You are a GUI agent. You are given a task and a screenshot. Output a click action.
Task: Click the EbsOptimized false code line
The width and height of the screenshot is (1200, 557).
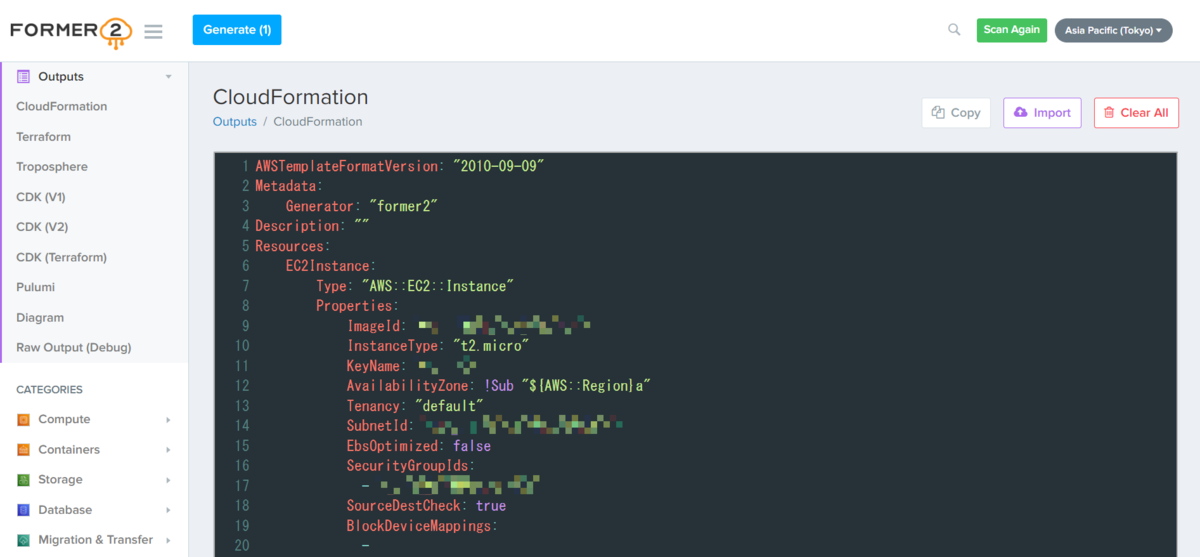pyautogui.click(x=419, y=446)
